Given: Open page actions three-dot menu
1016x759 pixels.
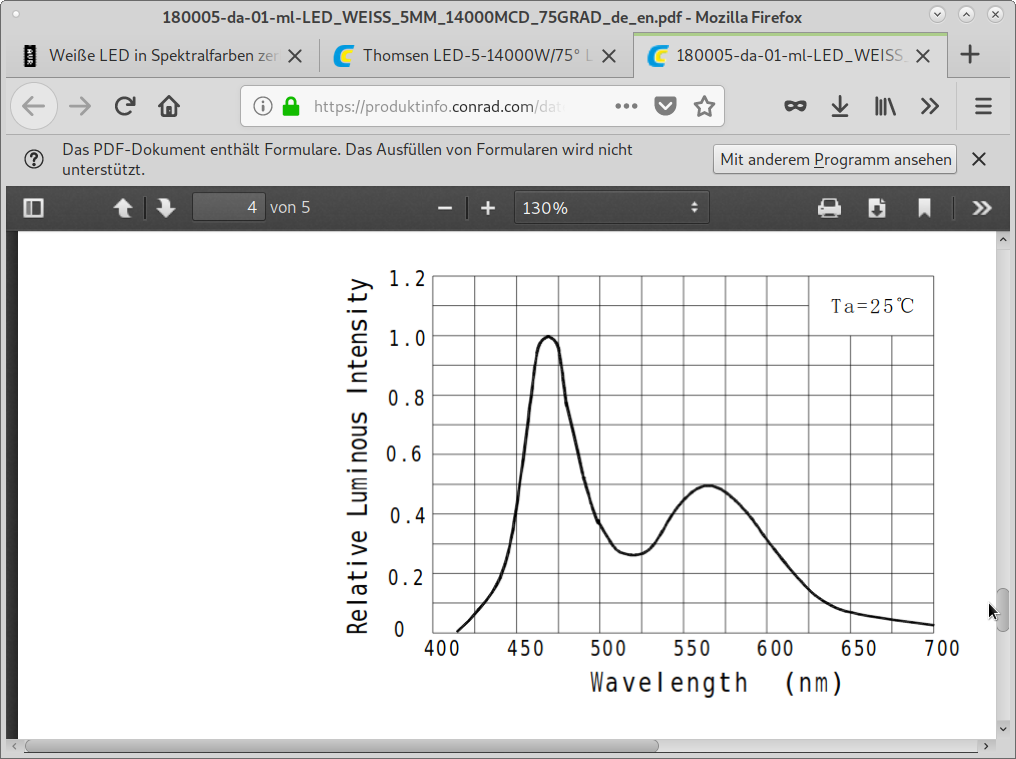Looking at the screenshot, I should pos(626,106).
